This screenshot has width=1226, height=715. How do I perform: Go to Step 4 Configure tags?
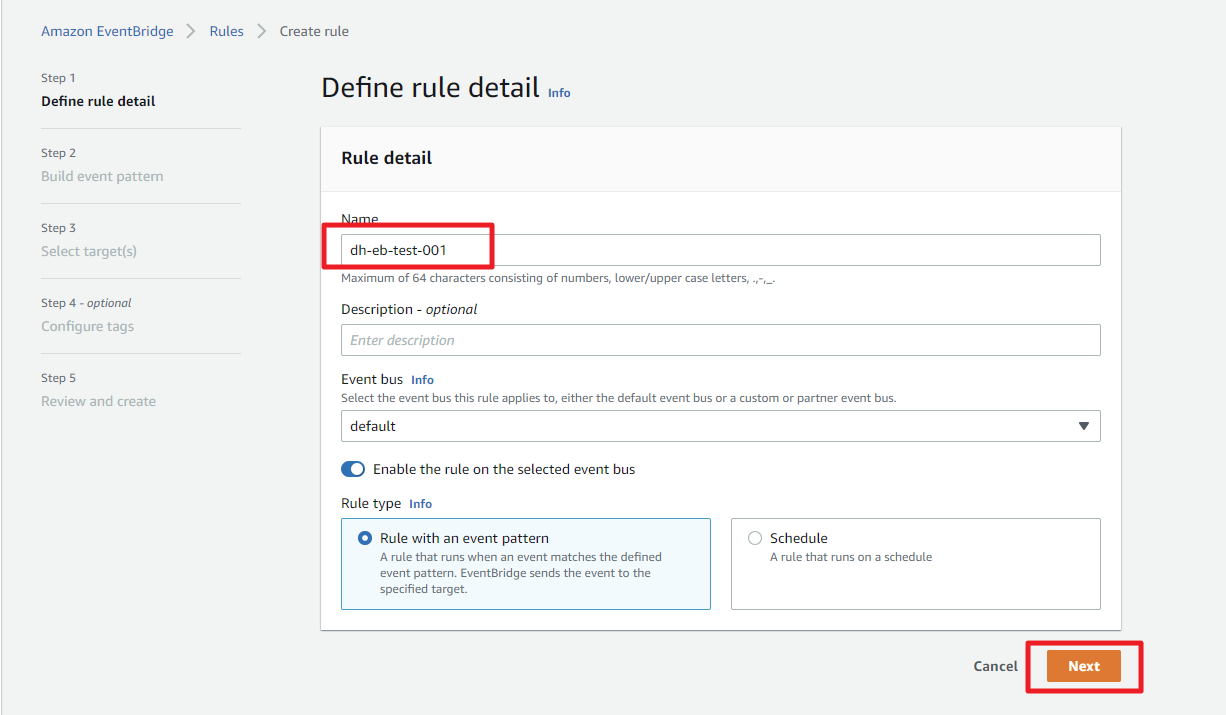(x=87, y=326)
